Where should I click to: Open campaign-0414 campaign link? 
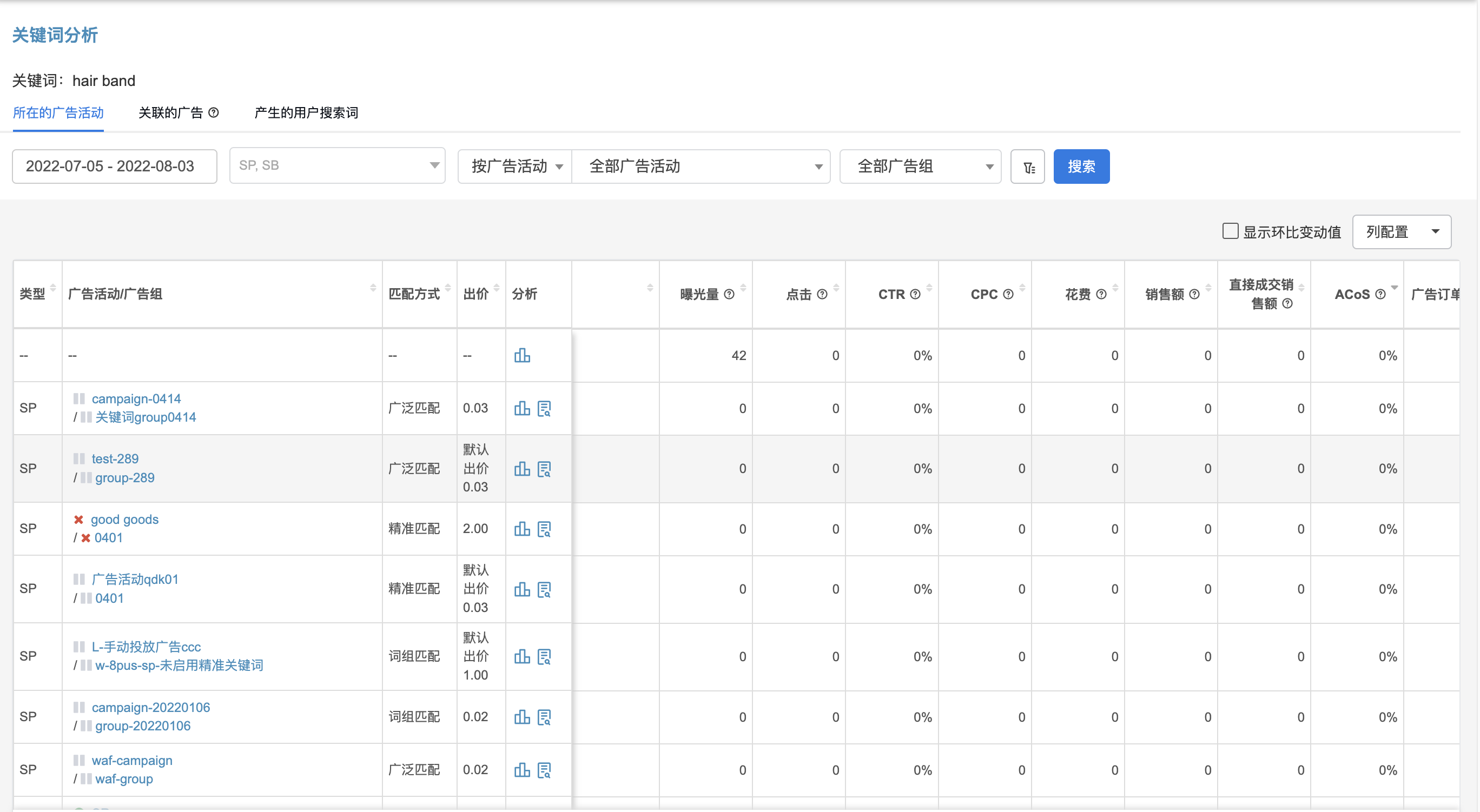tap(136, 398)
